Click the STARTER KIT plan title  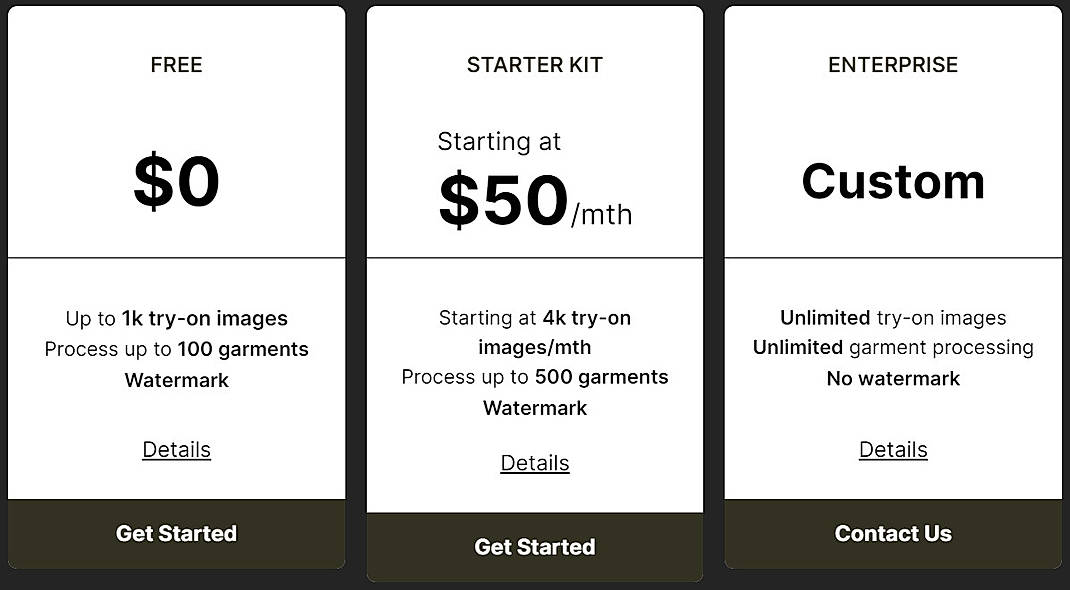pos(534,64)
